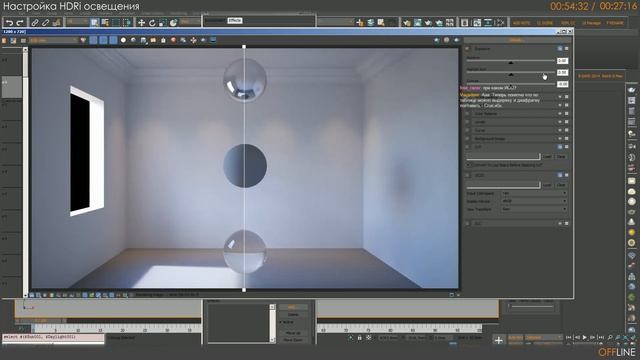The width and height of the screenshot is (640, 360).
Task: Enable the LUT checkbox
Action: click(467, 147)
